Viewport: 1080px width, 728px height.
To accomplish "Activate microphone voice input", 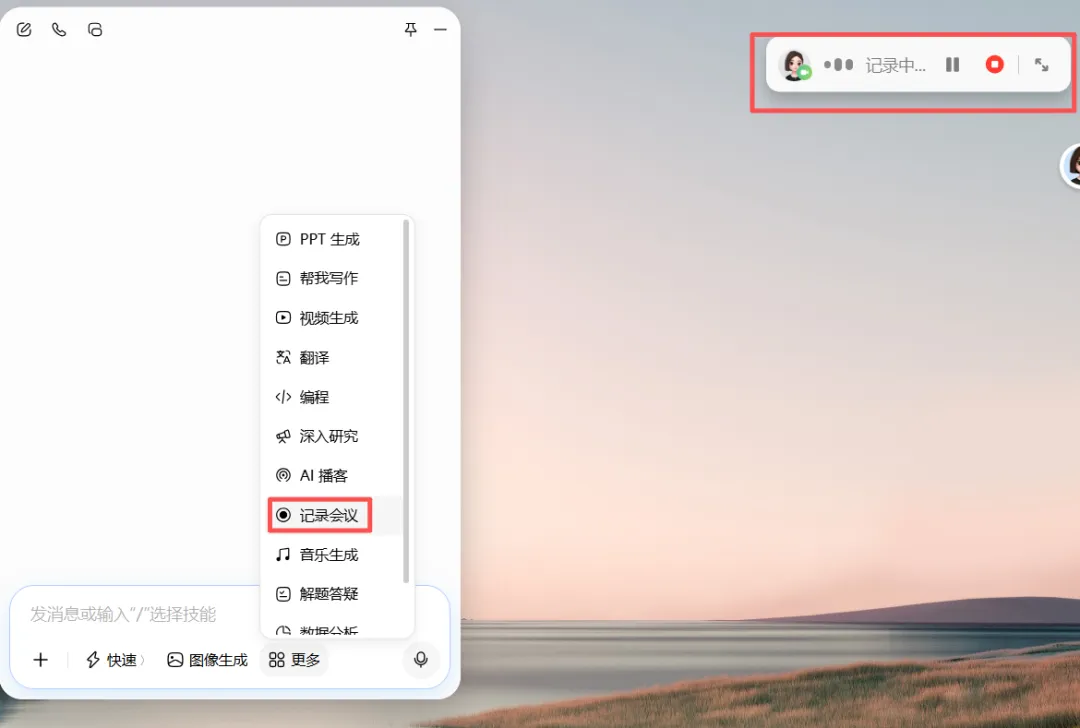I will [421, 660].
